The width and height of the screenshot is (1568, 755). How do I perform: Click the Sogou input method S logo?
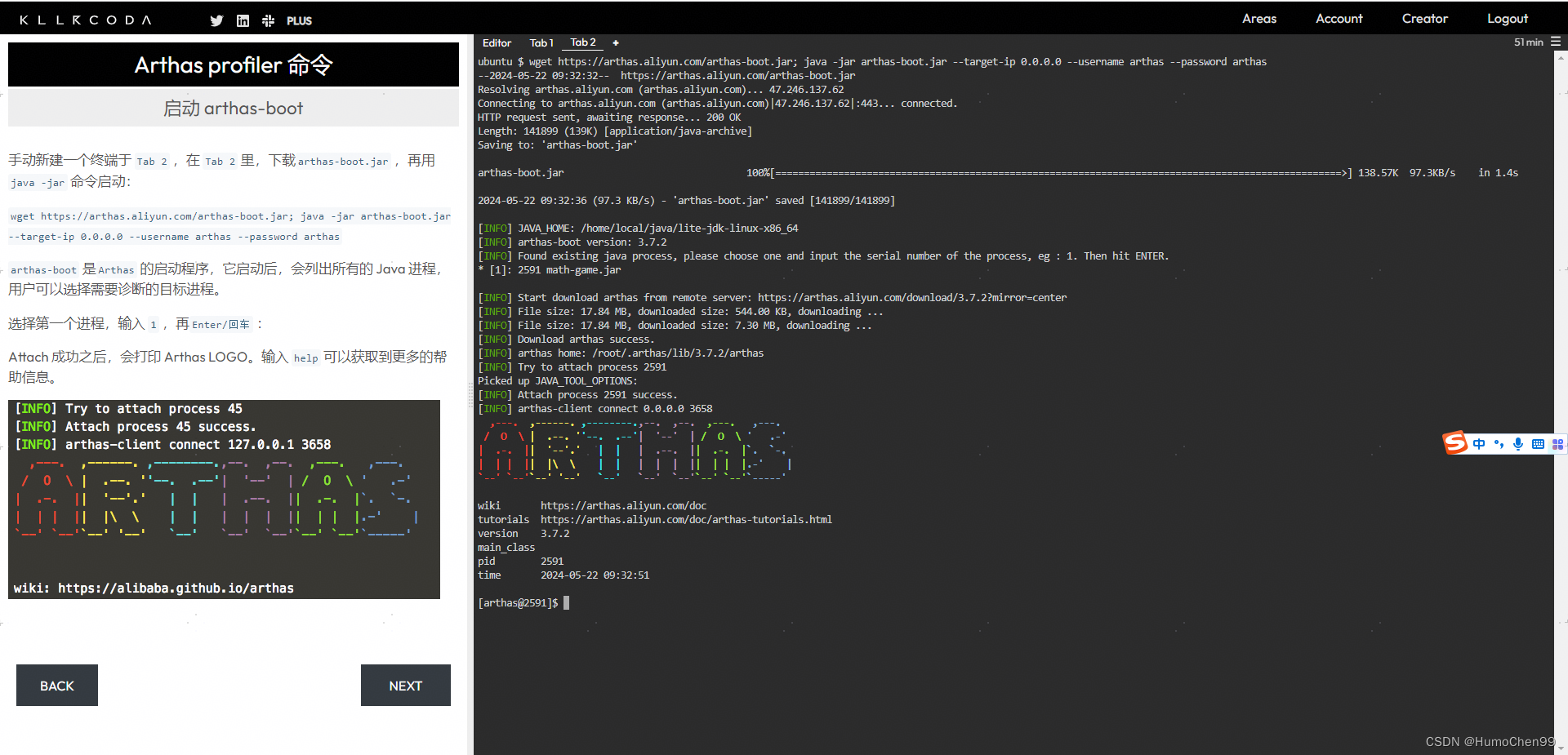coord(1455,443)
